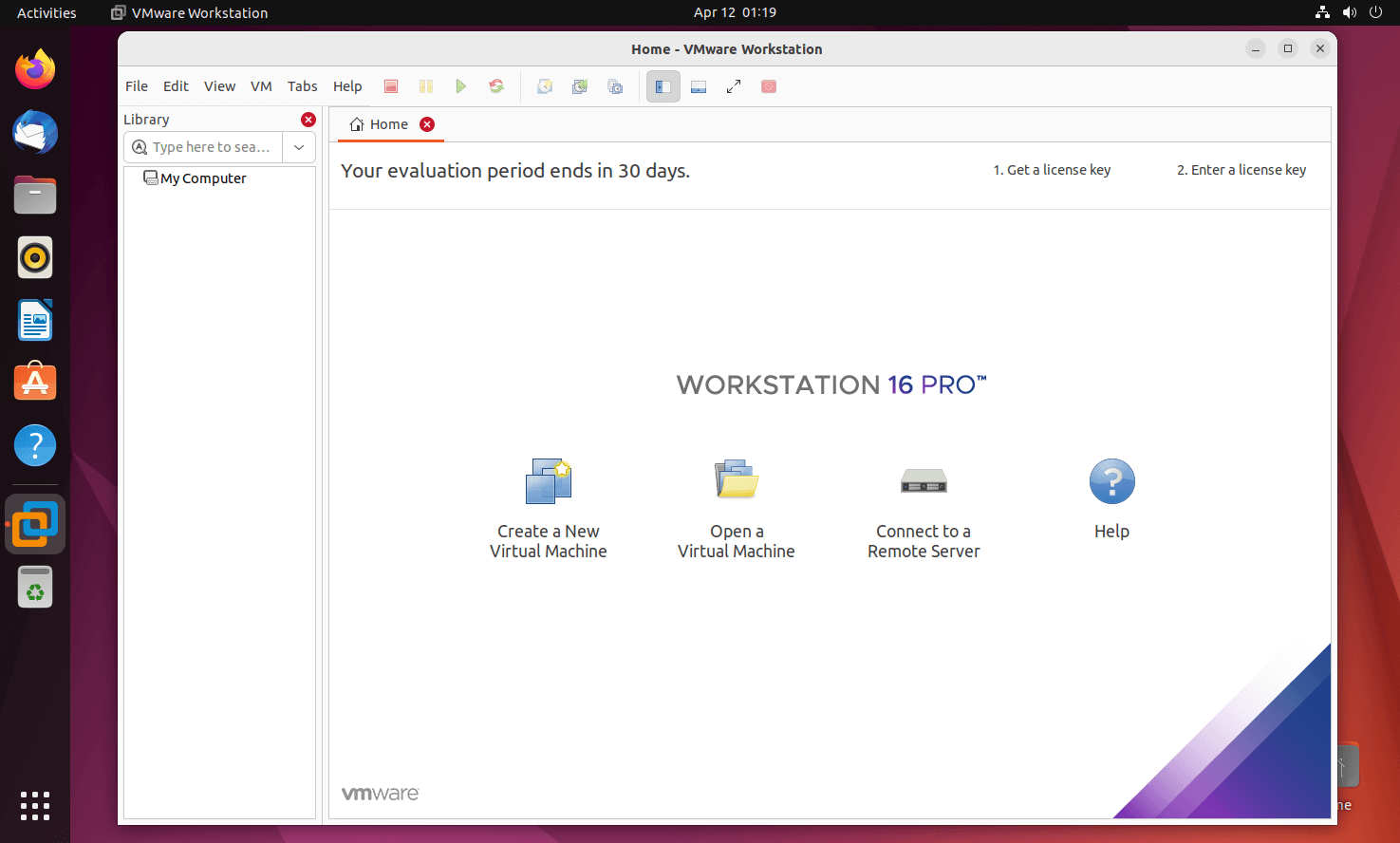Click Activities in the top bar

[x=47, y=12]
